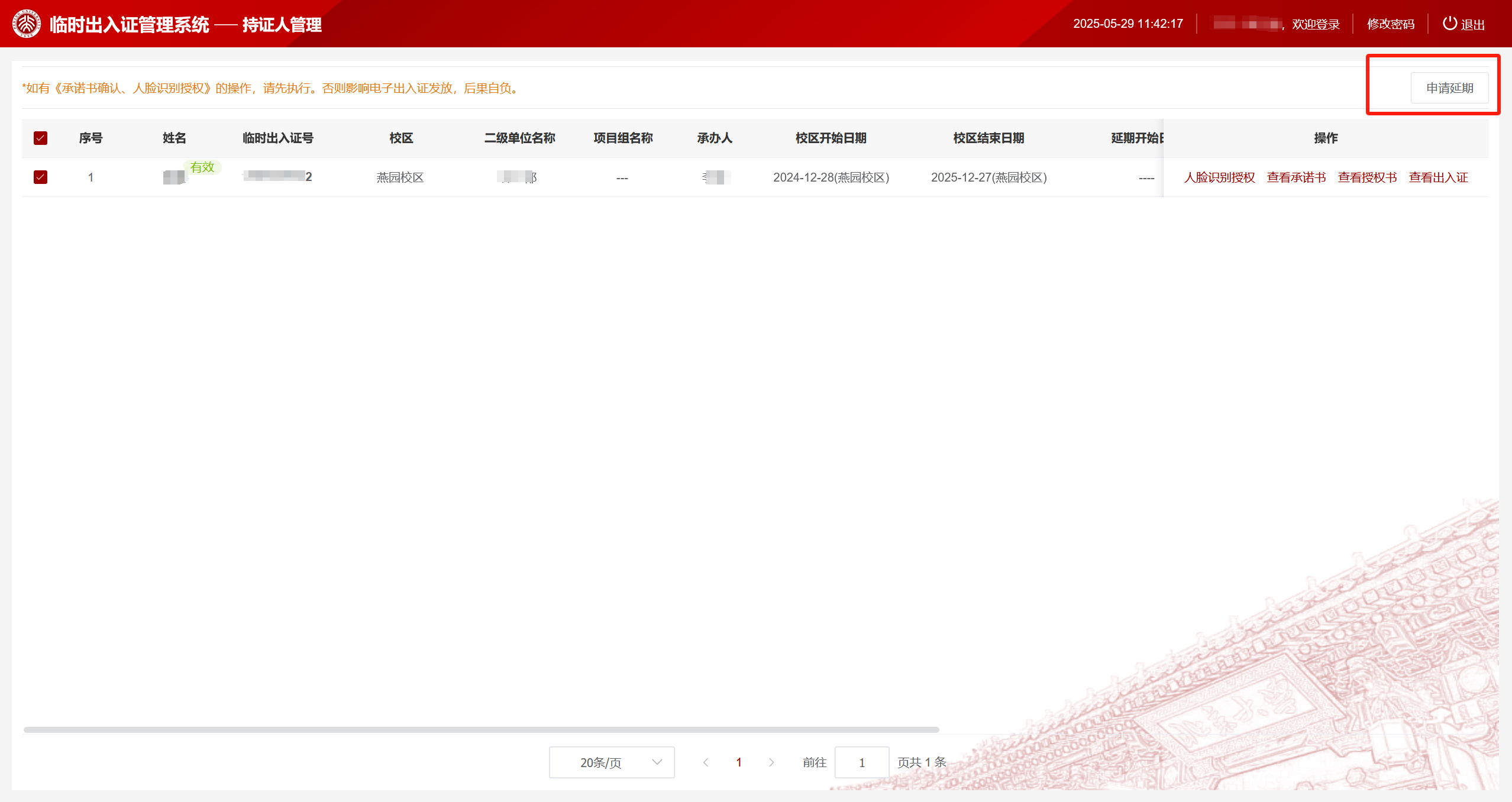The width and height of the screenshot is (1512, 802).
Task: Click 修改密码 in the header
Action: point(1391,24)
